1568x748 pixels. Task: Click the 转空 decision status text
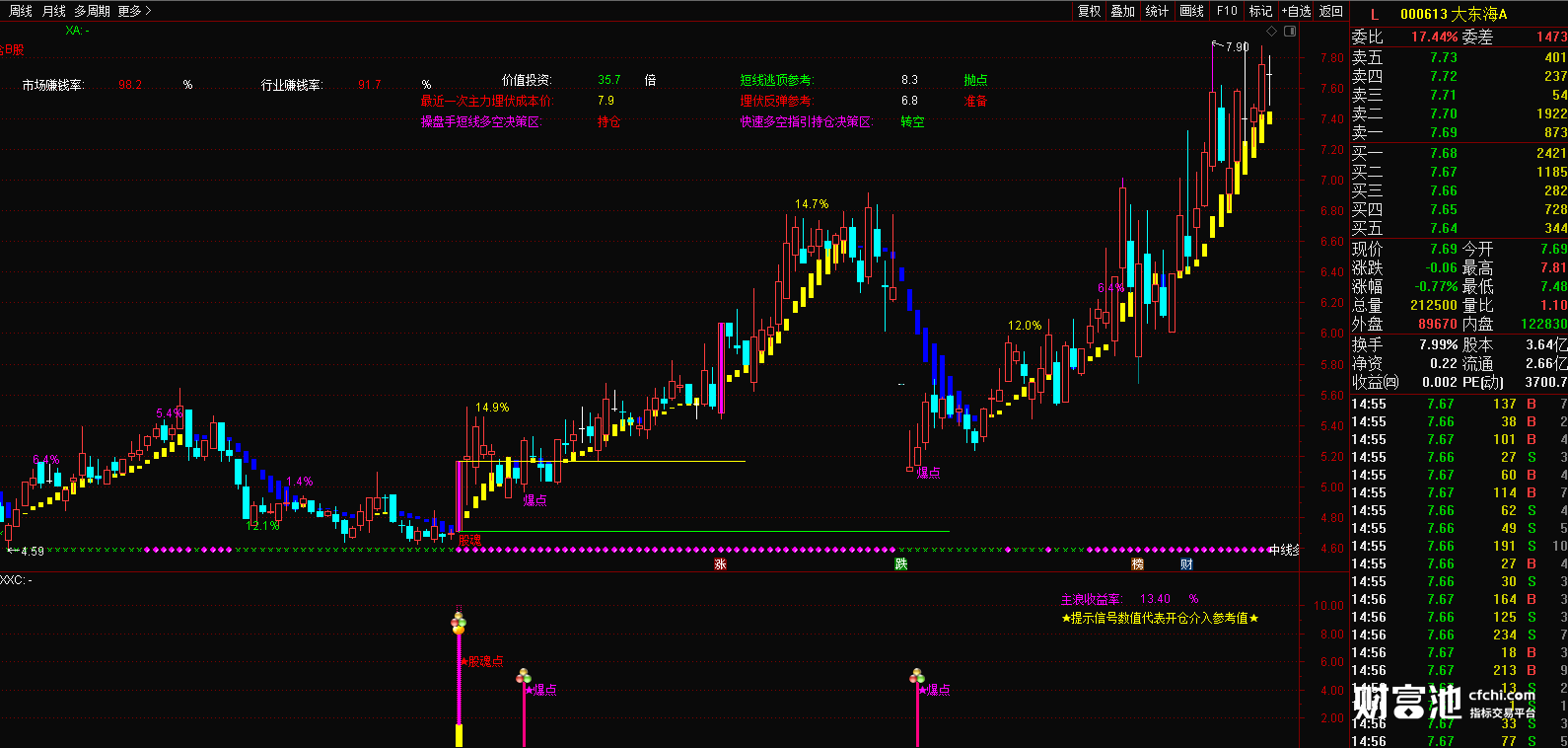click(912, 122)
